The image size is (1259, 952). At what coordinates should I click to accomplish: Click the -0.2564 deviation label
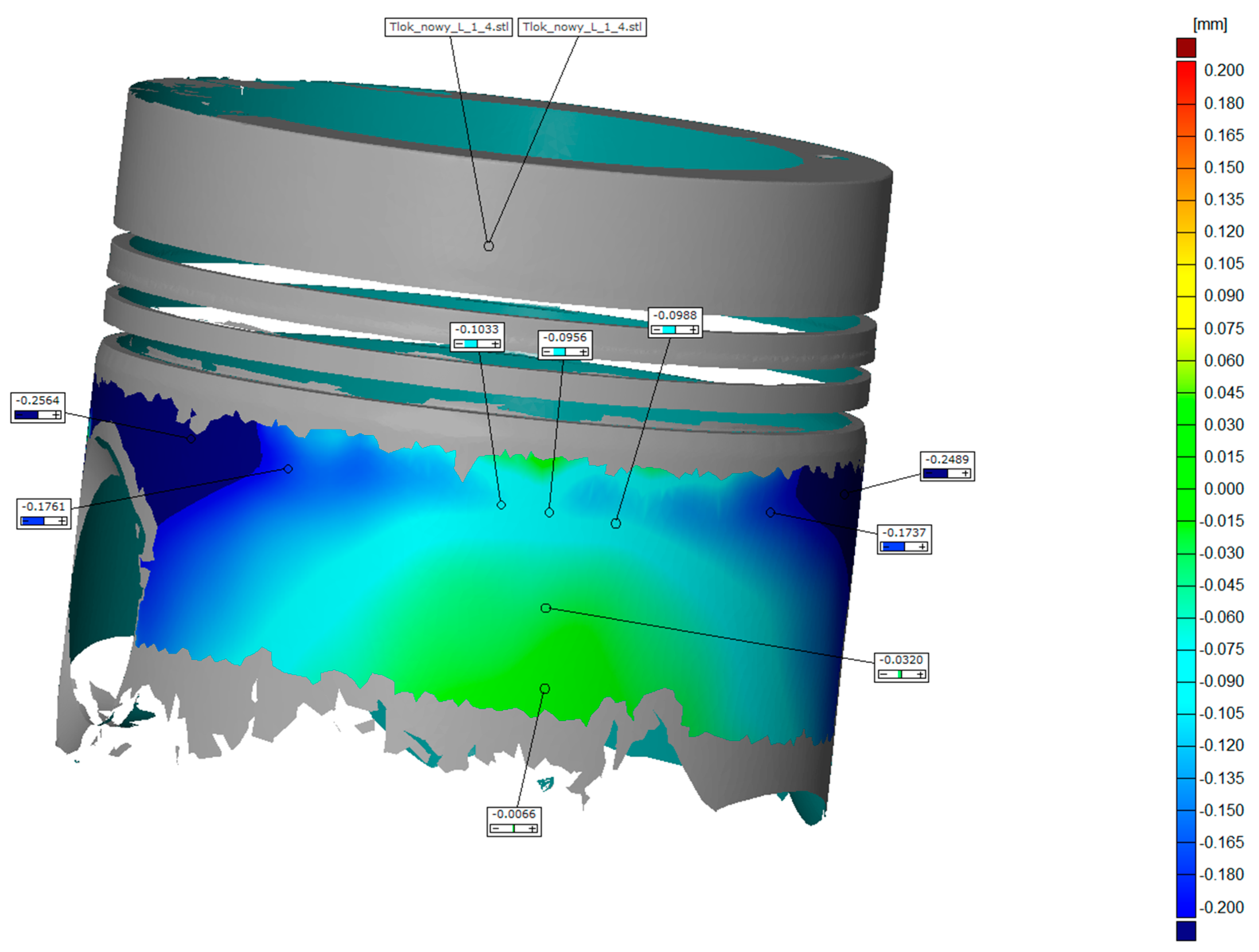(37, 401)
